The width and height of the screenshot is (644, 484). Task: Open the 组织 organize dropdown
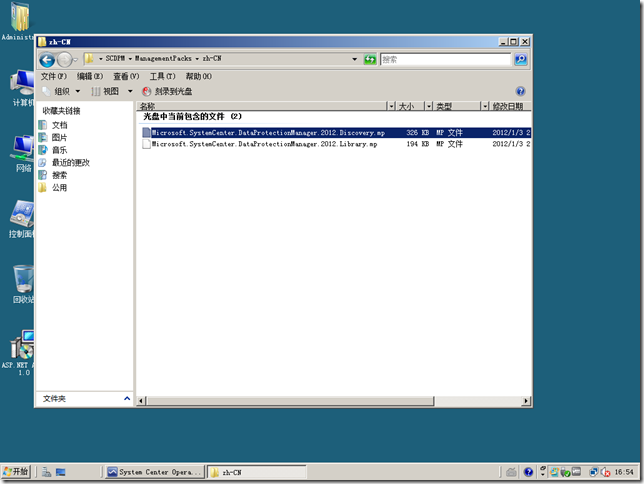pyautogui.click(x=61, y=91)
